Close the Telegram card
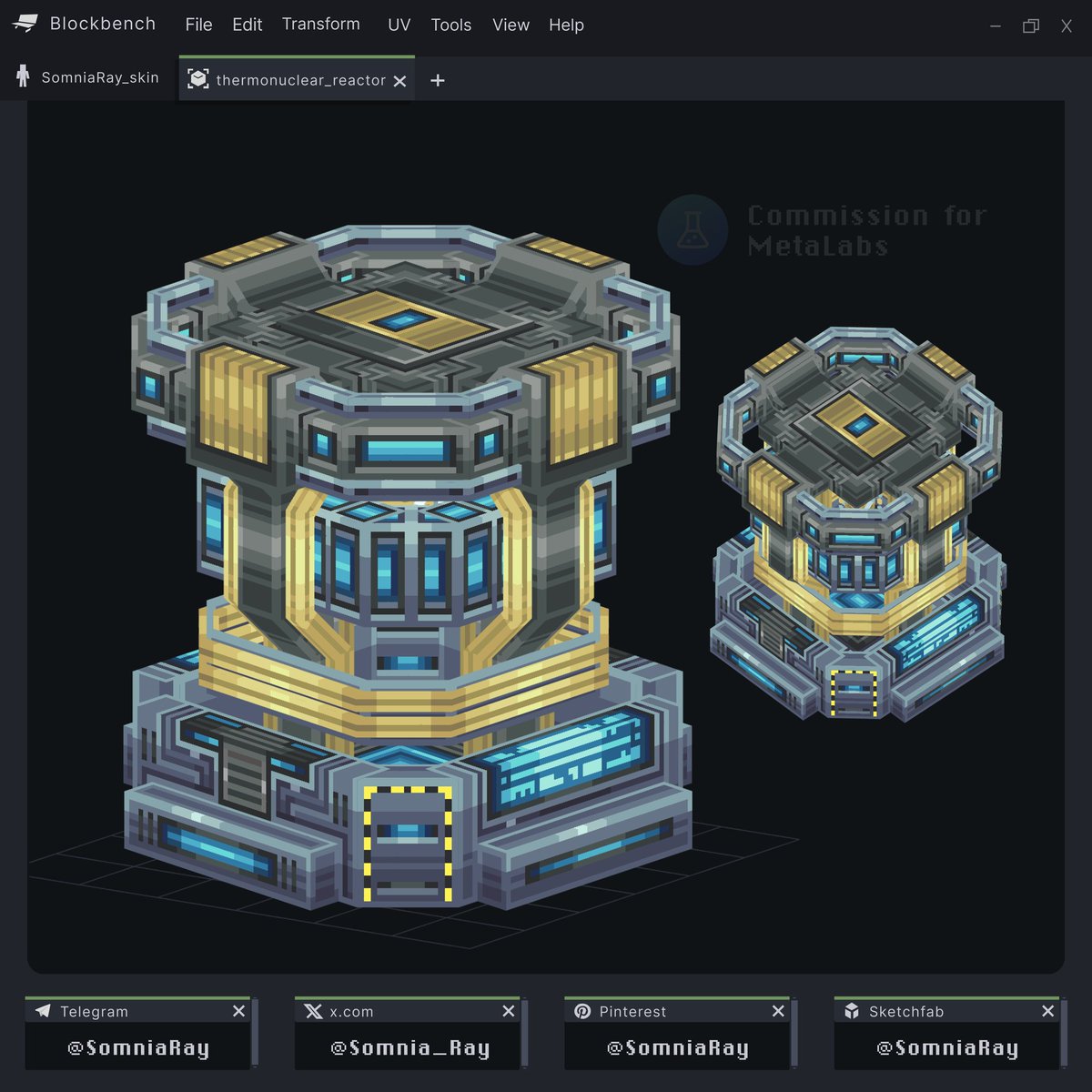This screenshot has width=1092, height=1092. 238,1011
